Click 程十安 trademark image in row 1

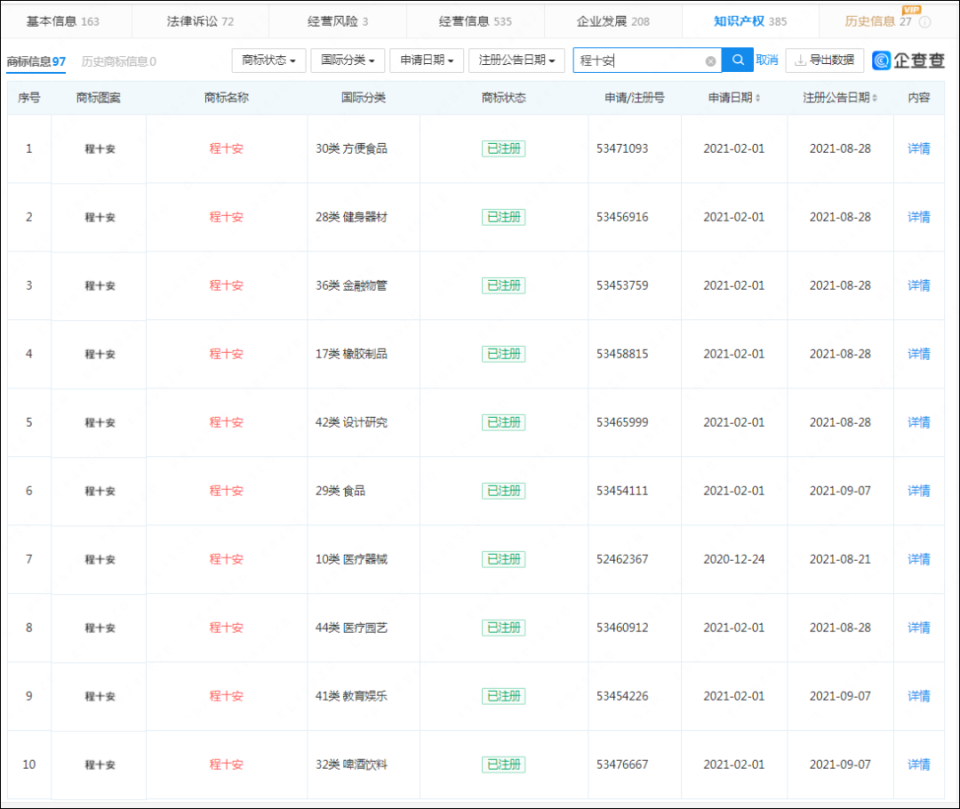point(99,149)
